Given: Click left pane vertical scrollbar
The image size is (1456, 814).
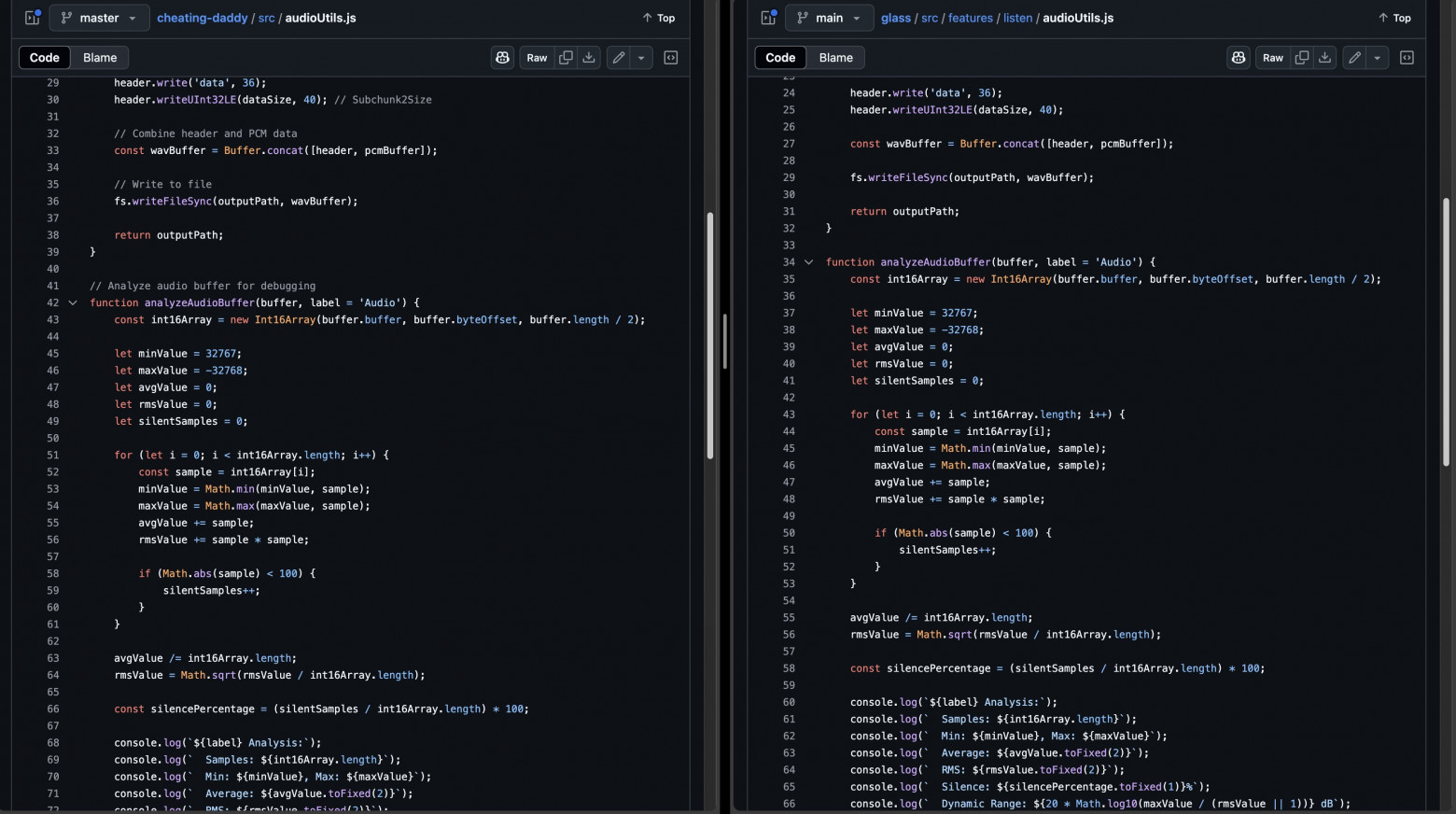Looking at the screenshot, I should [709, 336].
